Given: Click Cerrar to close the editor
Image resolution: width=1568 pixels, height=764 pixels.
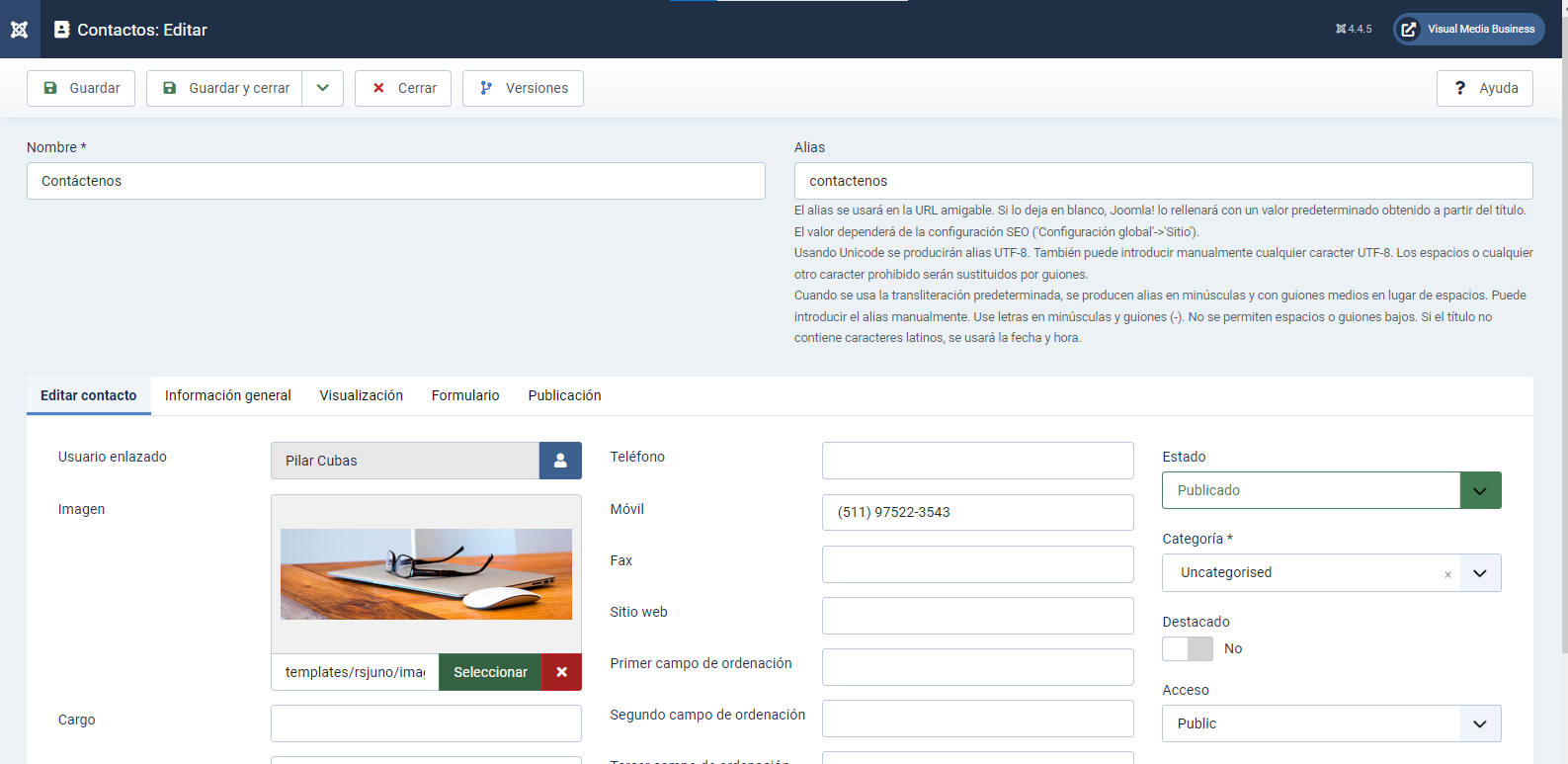Looking at the screenshot, I should coord(403,88).
